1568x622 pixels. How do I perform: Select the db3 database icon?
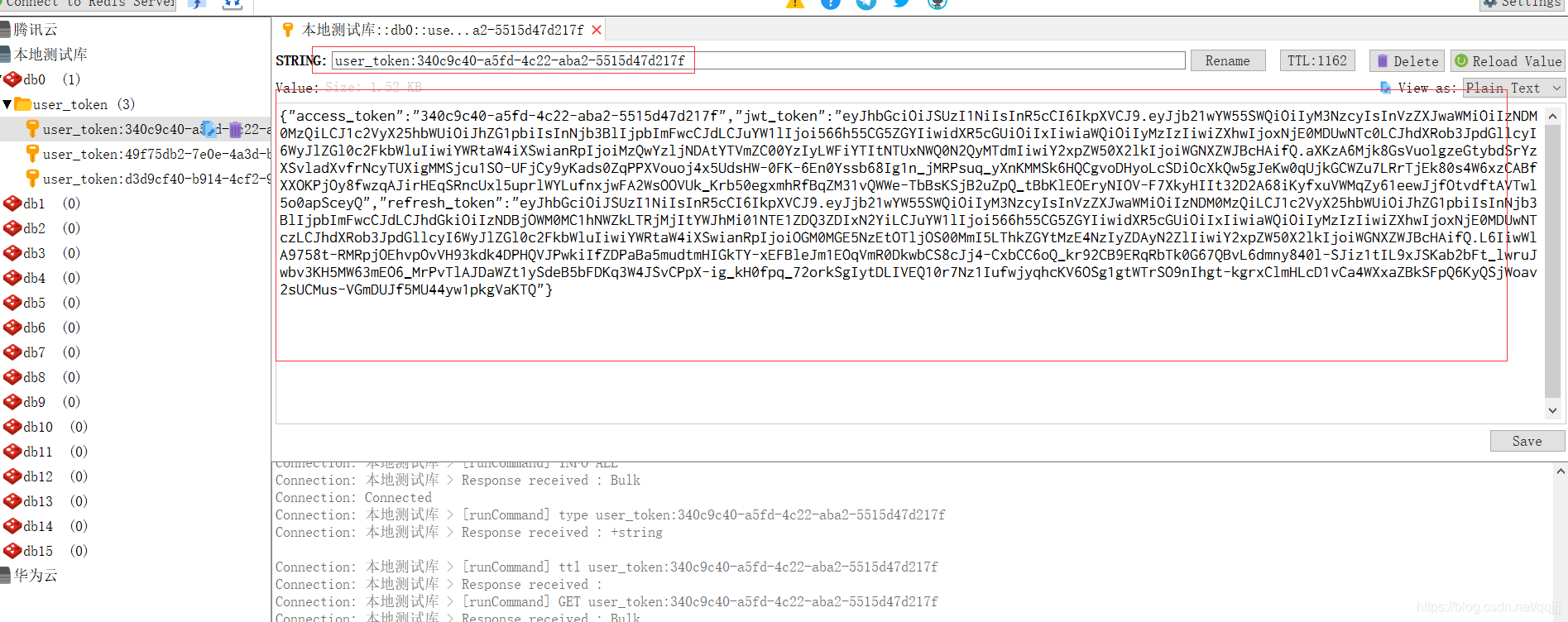pos(12,253)
